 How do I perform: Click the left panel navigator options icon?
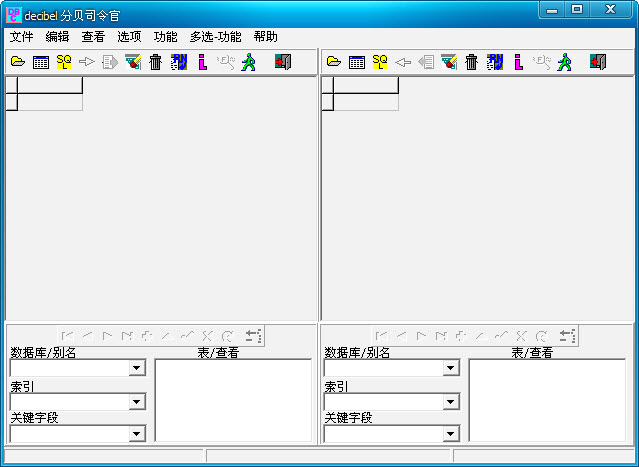click(x=253, y=336)
